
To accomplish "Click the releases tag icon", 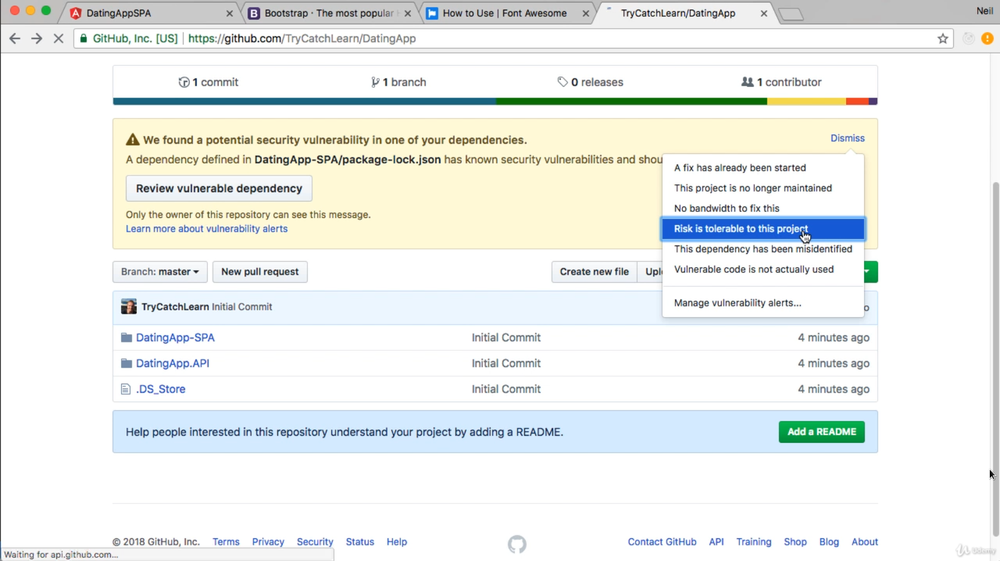I will pyautogui.click(x=562, y=82).
